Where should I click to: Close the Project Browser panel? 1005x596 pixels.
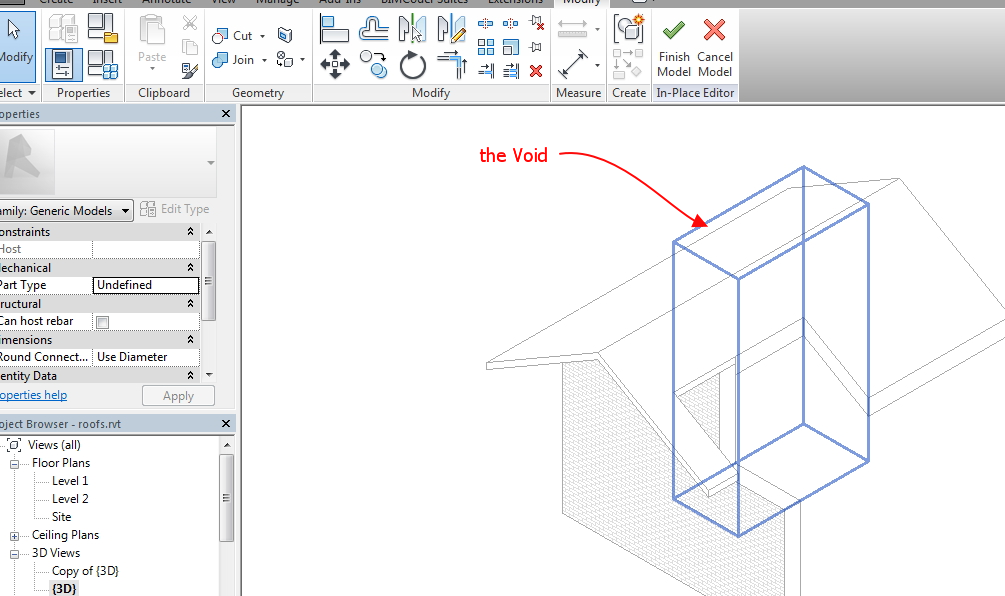click(x=226, y=424)
